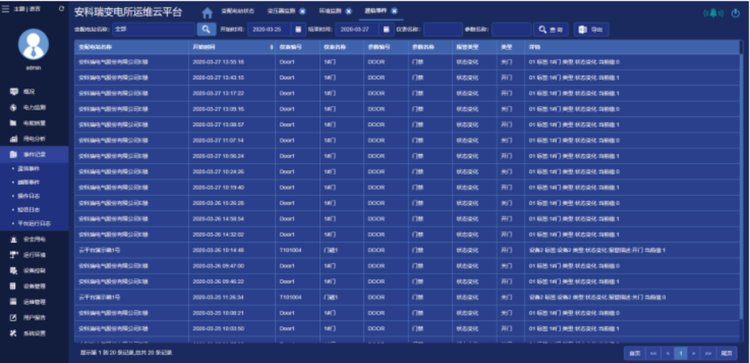Go to the last page in pagination
This screenshot has height=363, width=750.
726,353
